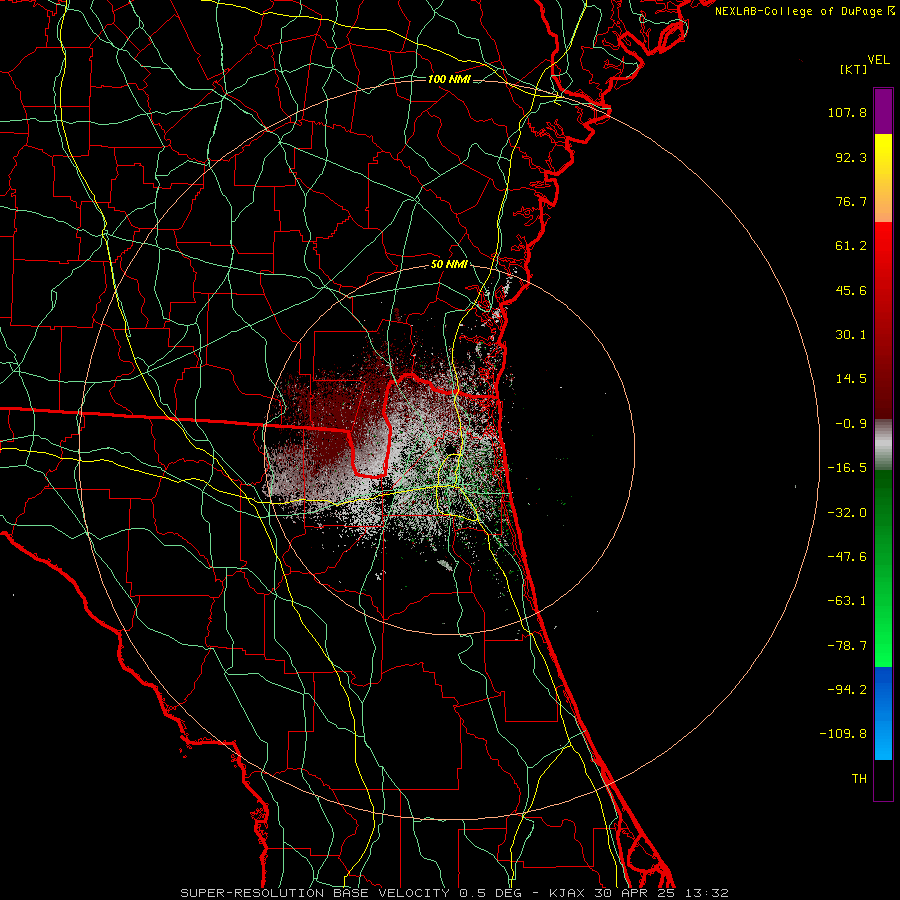
Task: Click the blue segment of the color bar
Action: (883, 713)
